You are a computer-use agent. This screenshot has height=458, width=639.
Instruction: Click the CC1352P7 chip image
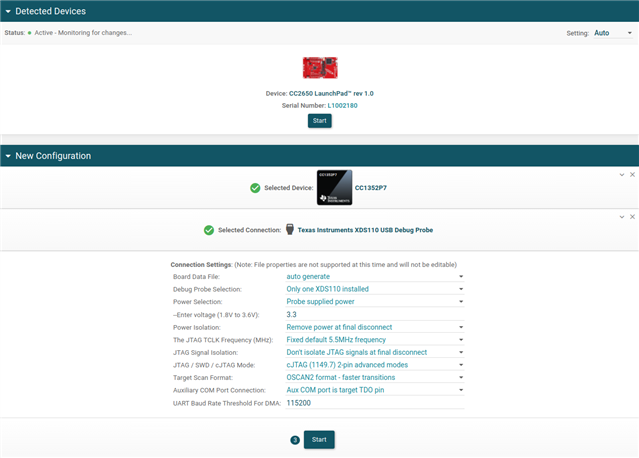click(335, 187)
